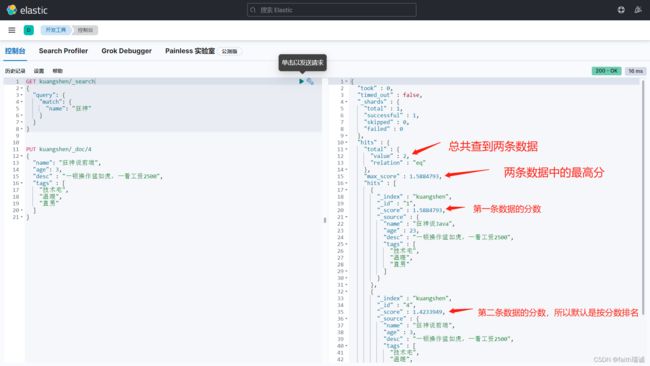
Task: Collapse response fold on line 25 tags
Action: pos(346,244)
